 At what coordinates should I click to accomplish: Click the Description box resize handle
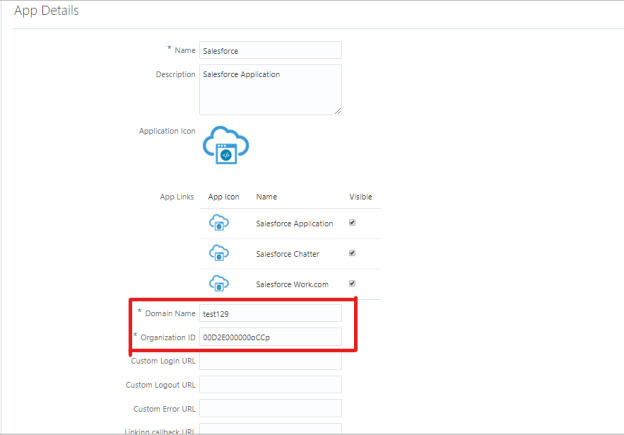338,111
